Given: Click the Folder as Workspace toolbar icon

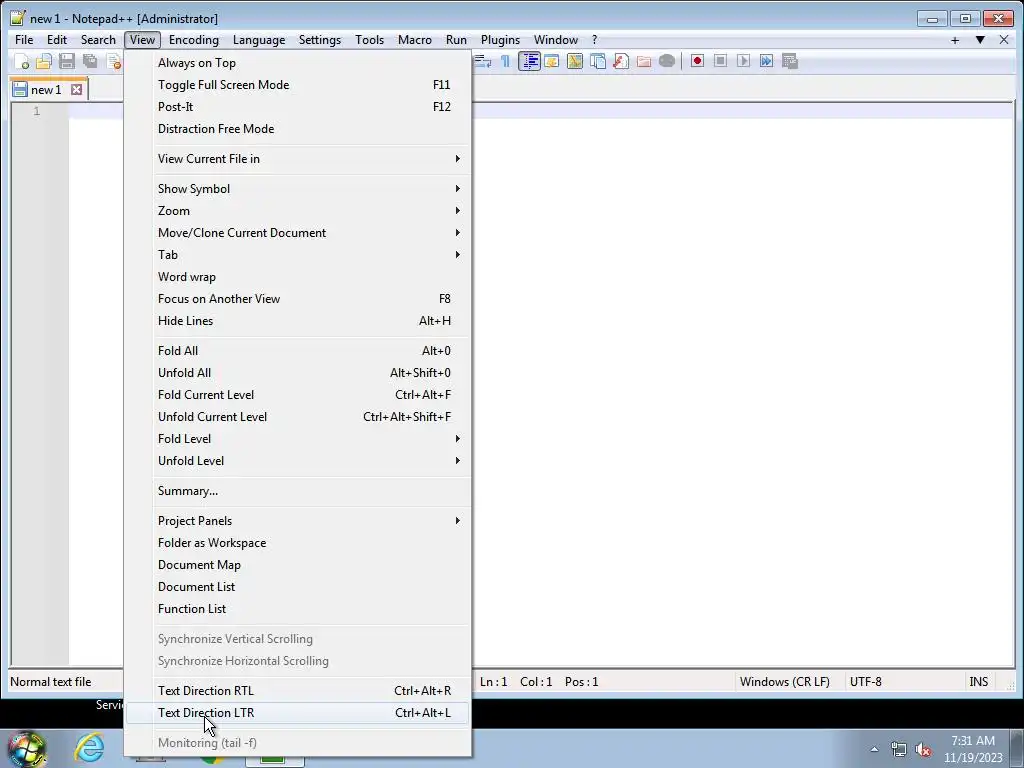Looking at the screenshot, I should [x=644, y=61].
